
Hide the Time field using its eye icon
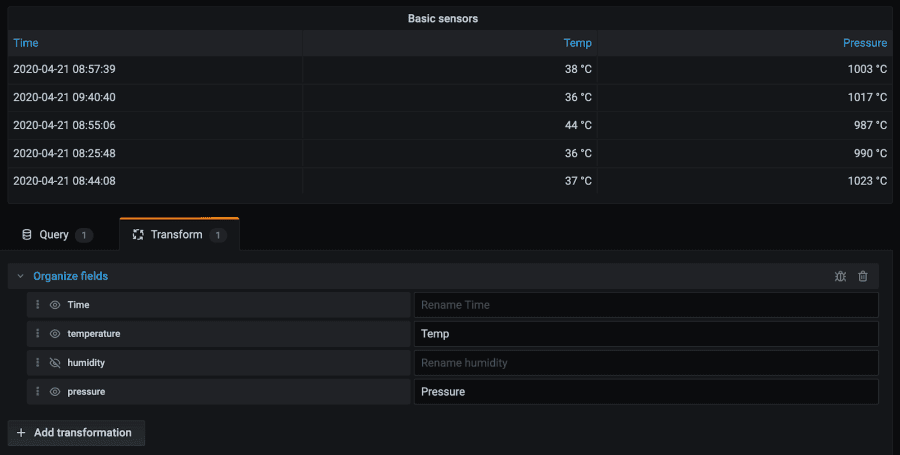55,305
